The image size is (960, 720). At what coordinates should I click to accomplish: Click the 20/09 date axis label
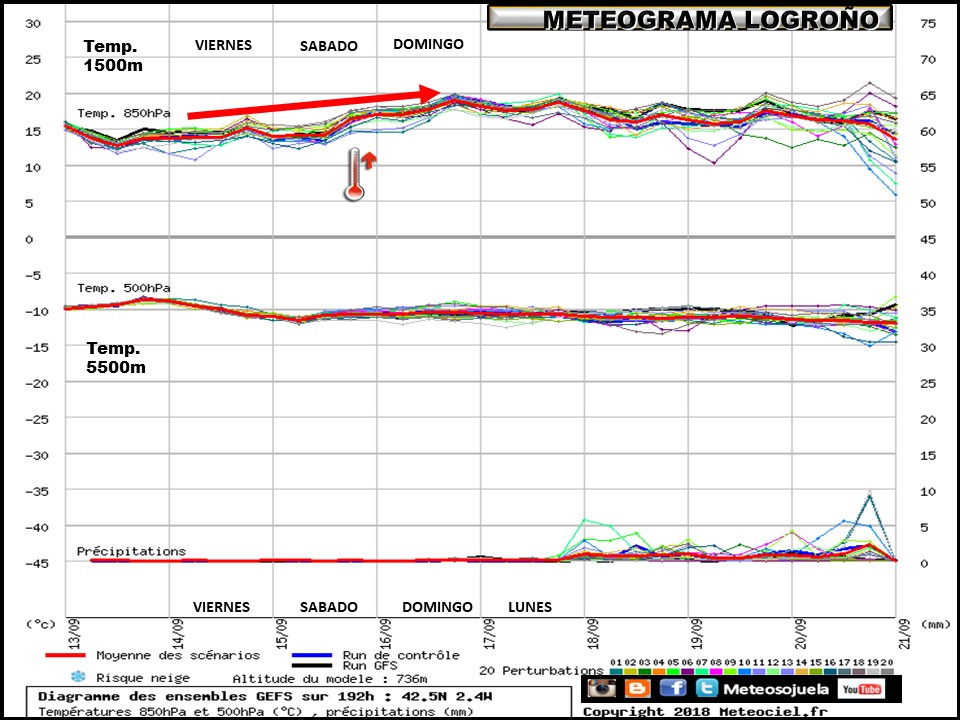[x=801, y=634]
